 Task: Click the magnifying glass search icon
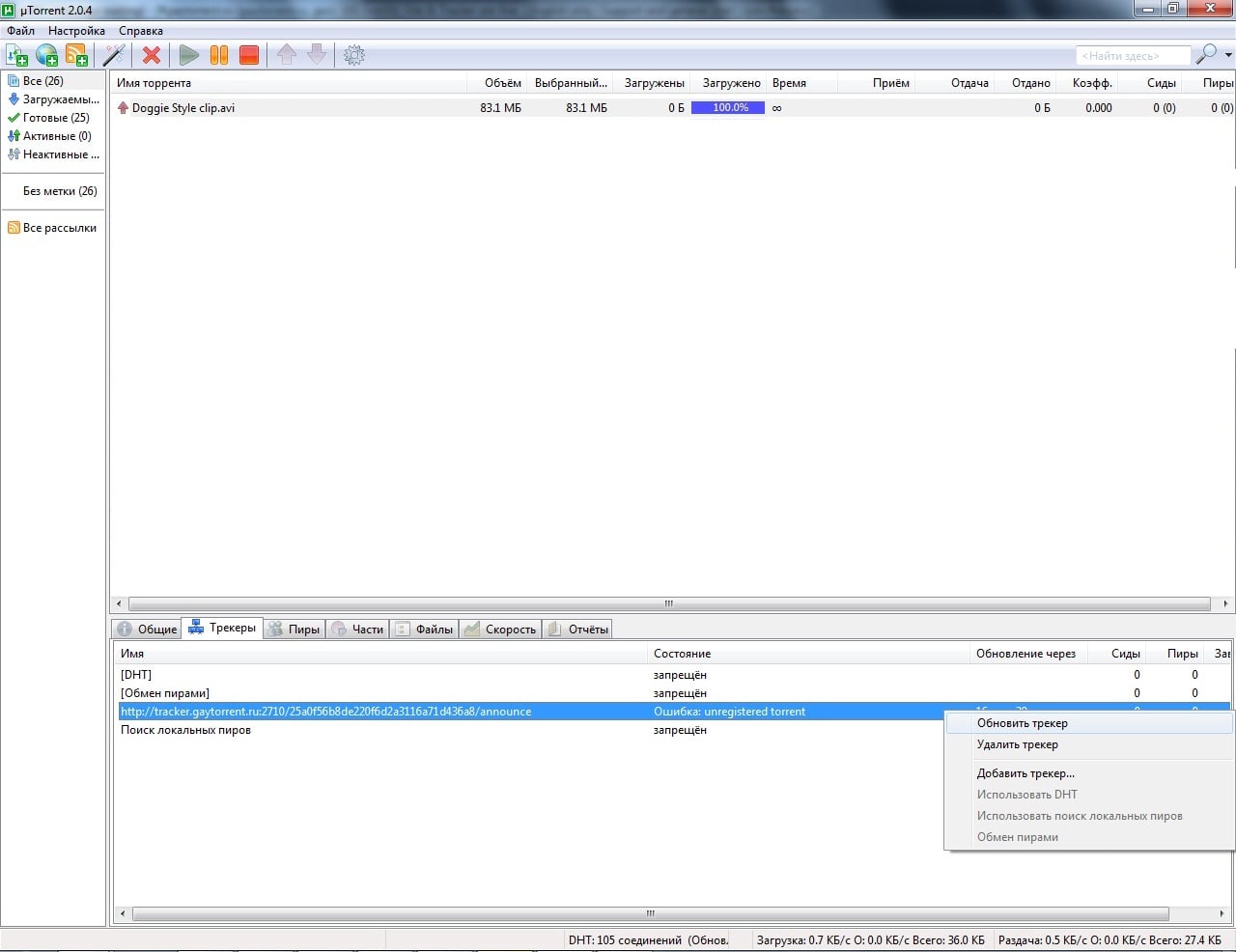click(x=1206, y=55)
